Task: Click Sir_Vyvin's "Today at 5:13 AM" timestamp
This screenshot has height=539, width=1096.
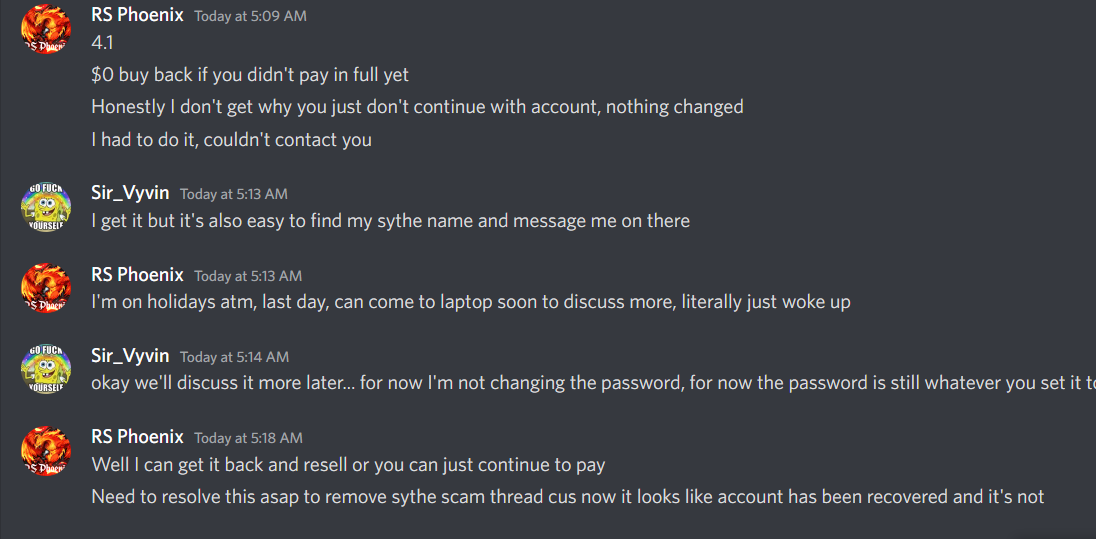Action: click(x=233, y=194)
